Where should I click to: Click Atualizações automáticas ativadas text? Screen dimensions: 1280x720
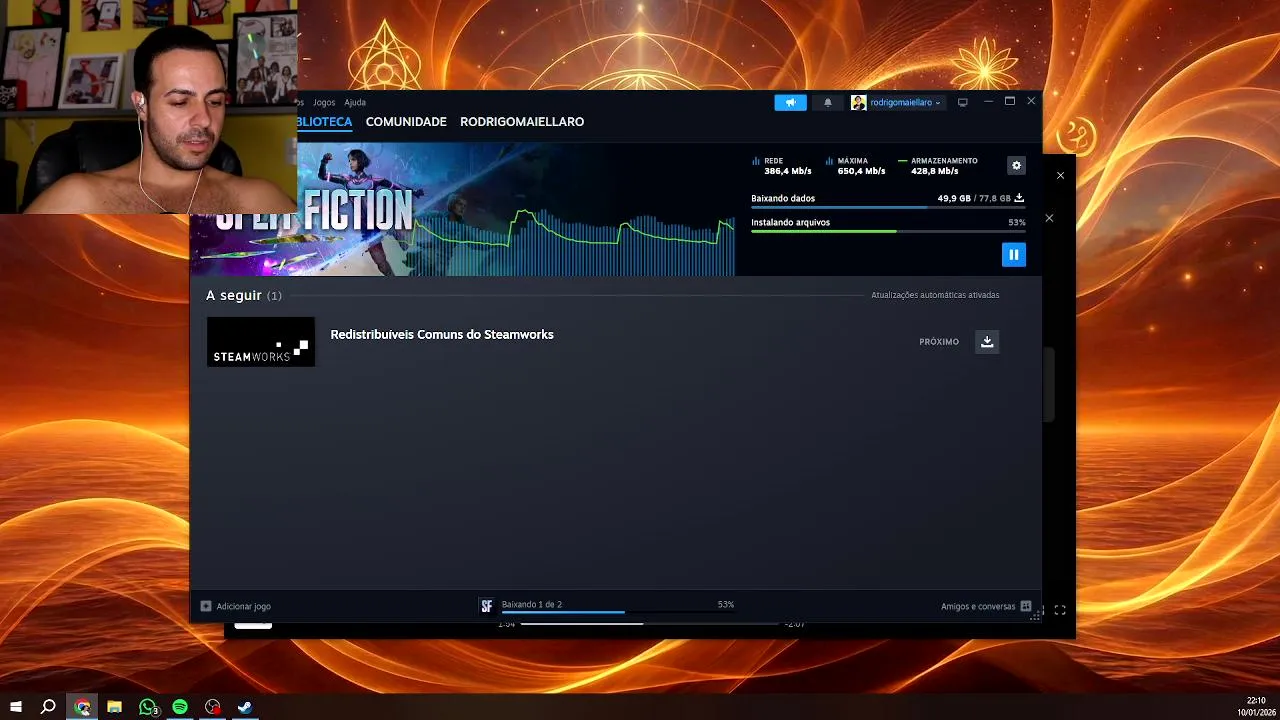tap(935, 295)
